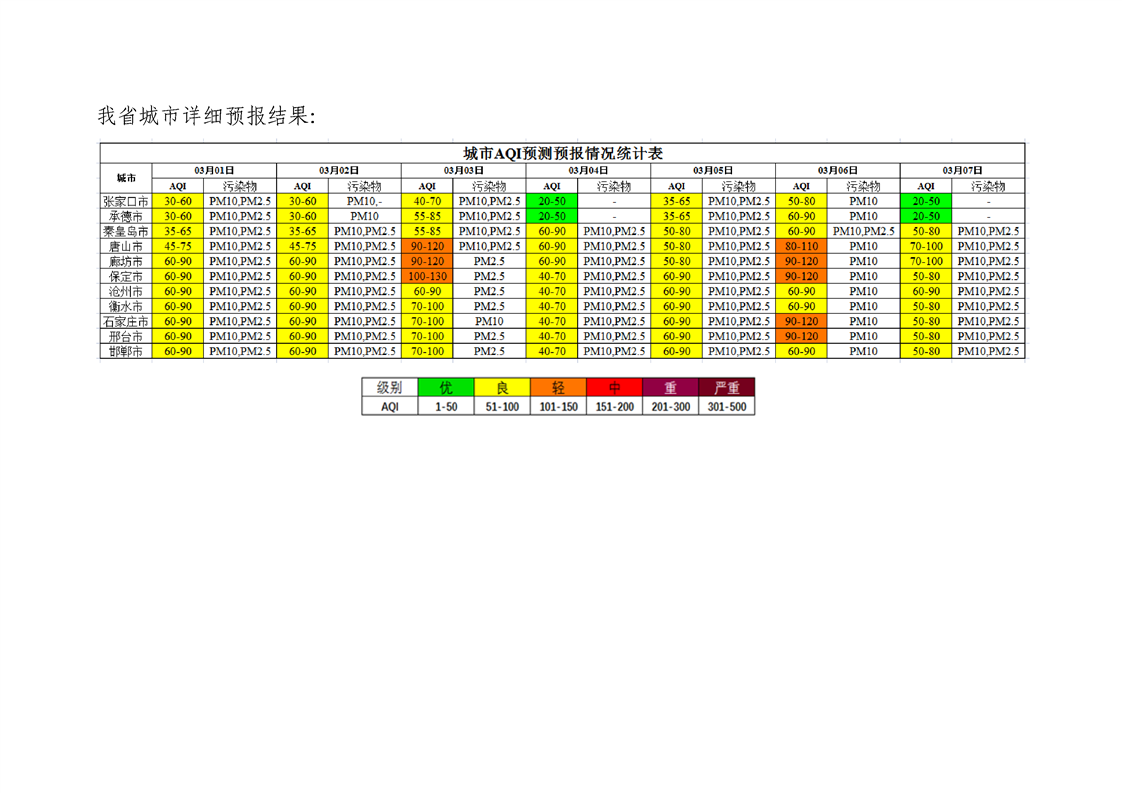Click the 301-500 AQI range legend cell
Viewport: 1122px width, 793px height.
click(x=727, y=406)
